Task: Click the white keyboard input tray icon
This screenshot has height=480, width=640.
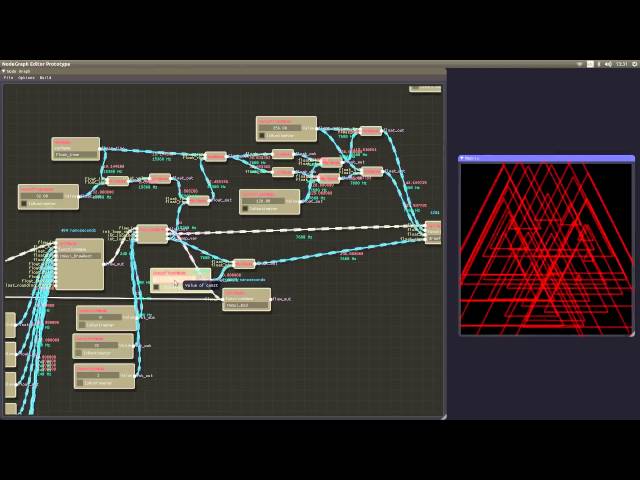Action: click(x=590, y=64)
